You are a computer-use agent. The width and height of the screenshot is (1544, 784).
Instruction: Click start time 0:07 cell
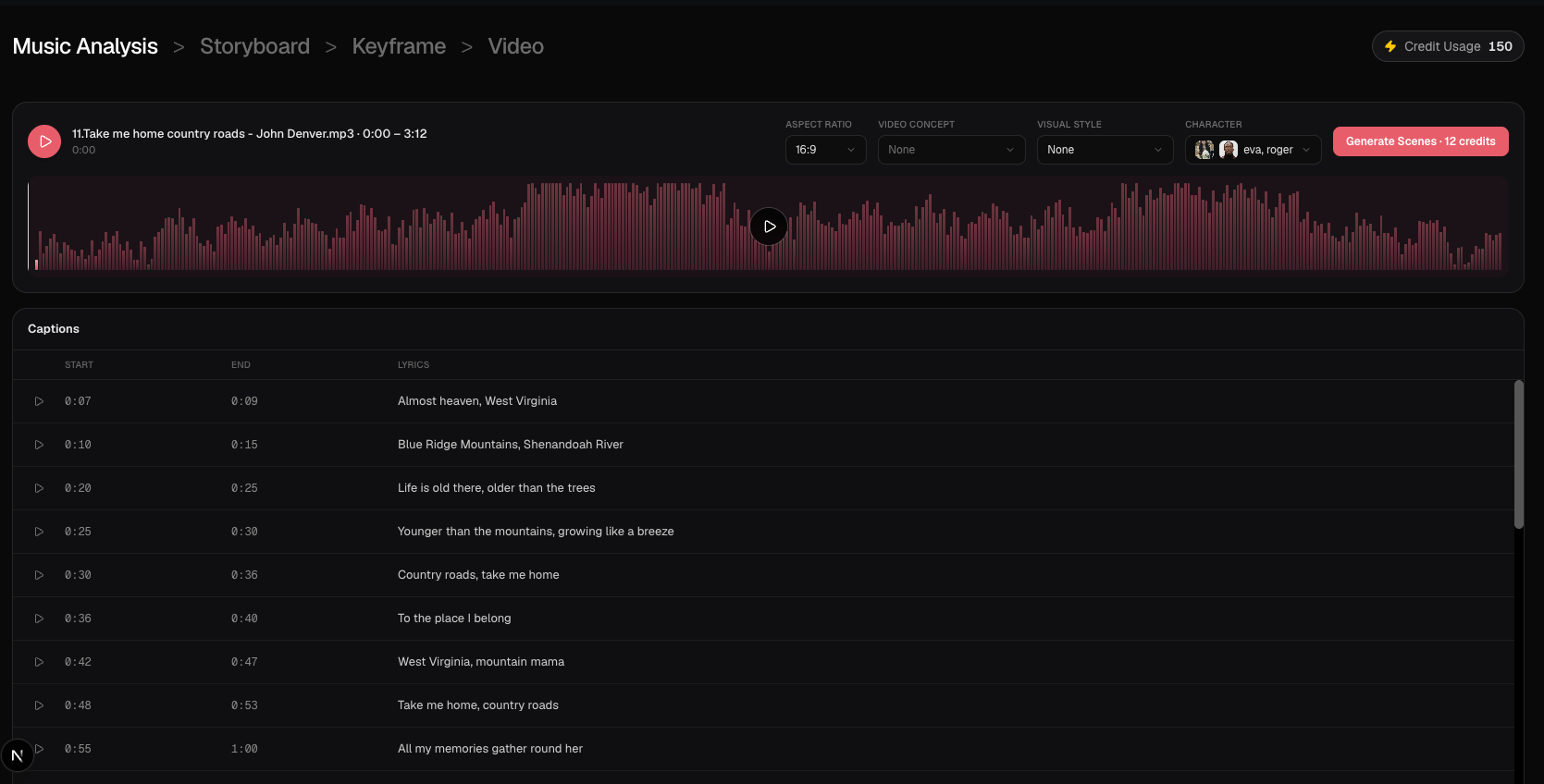pos(78,401)
